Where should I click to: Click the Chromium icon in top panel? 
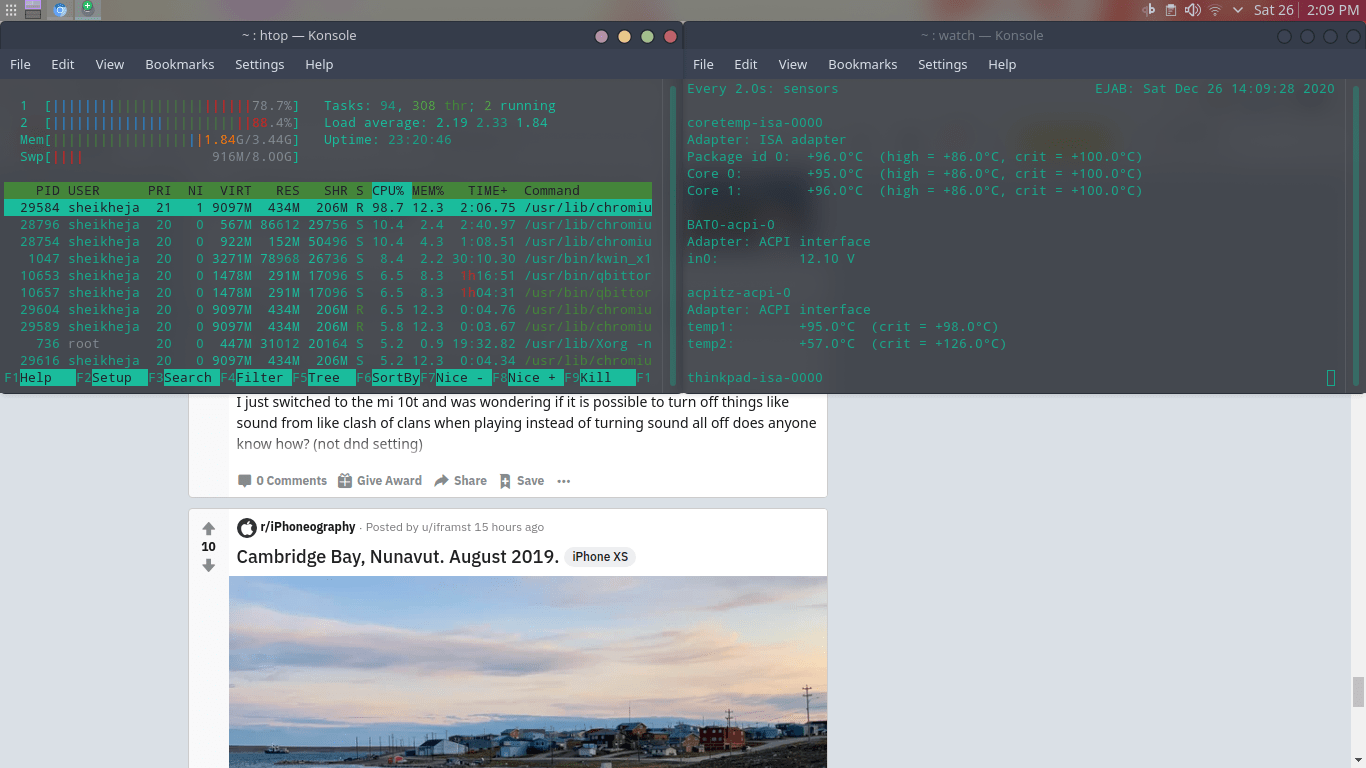[x=60, y=10]
